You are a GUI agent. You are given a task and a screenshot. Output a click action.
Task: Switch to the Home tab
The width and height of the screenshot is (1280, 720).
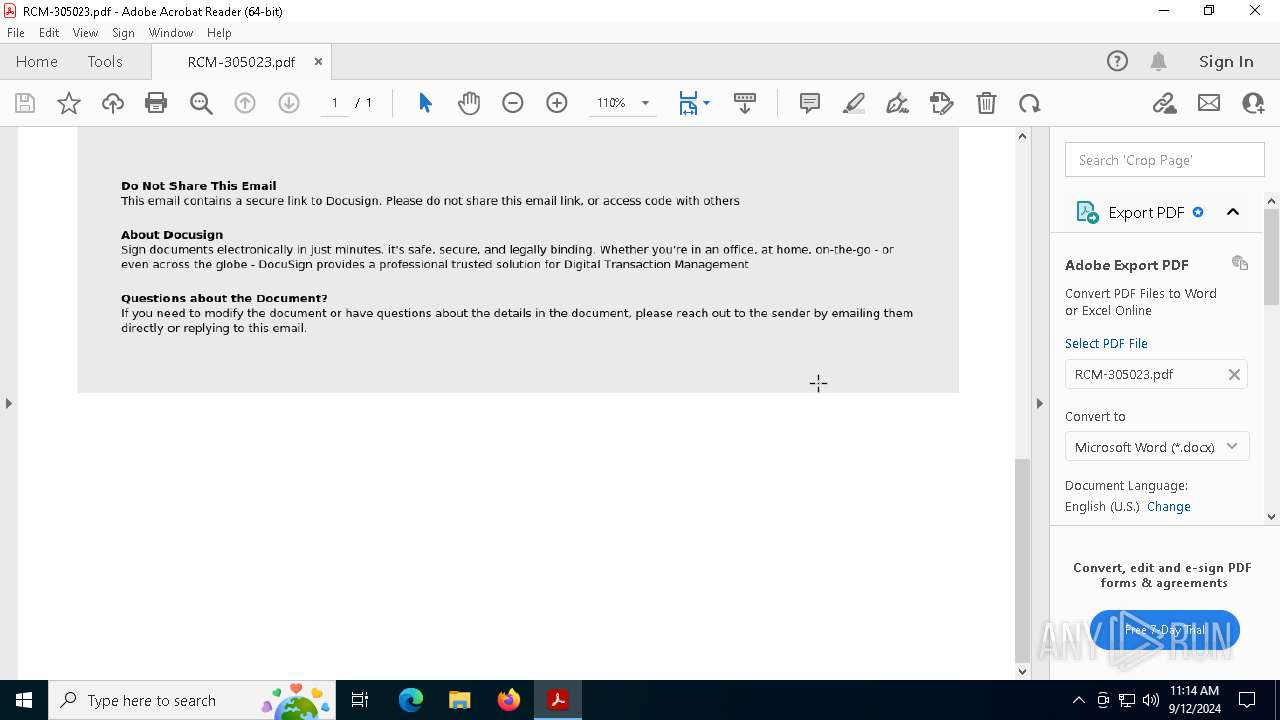[x=37, y=62]
